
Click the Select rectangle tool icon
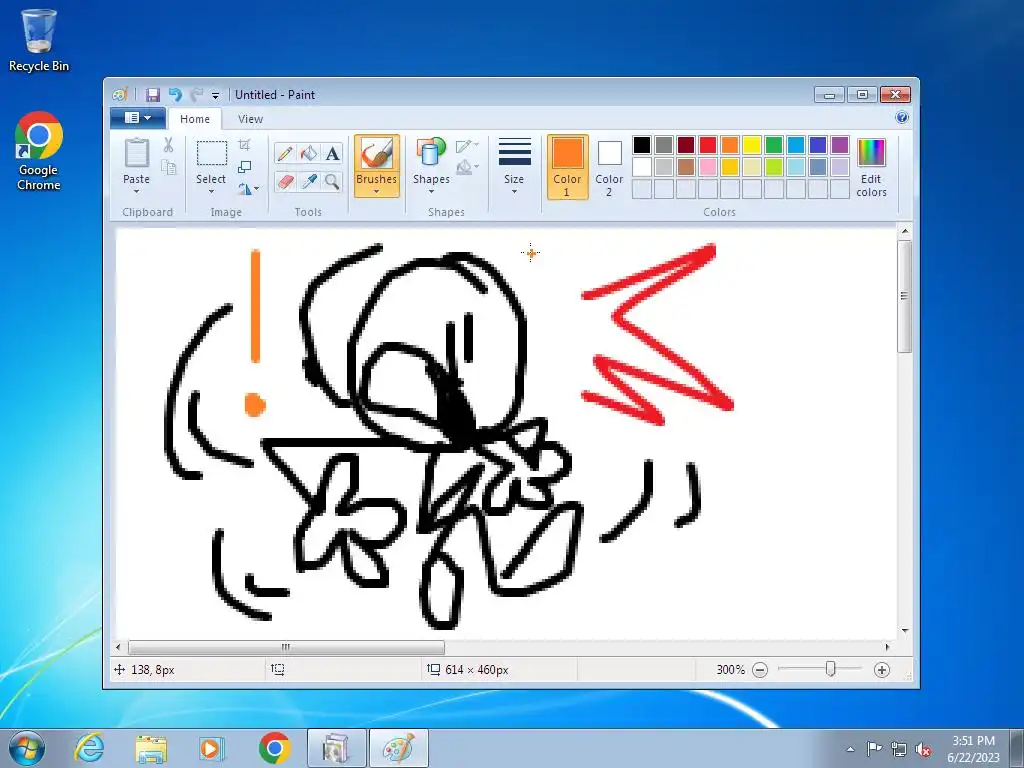pos(212,153)
